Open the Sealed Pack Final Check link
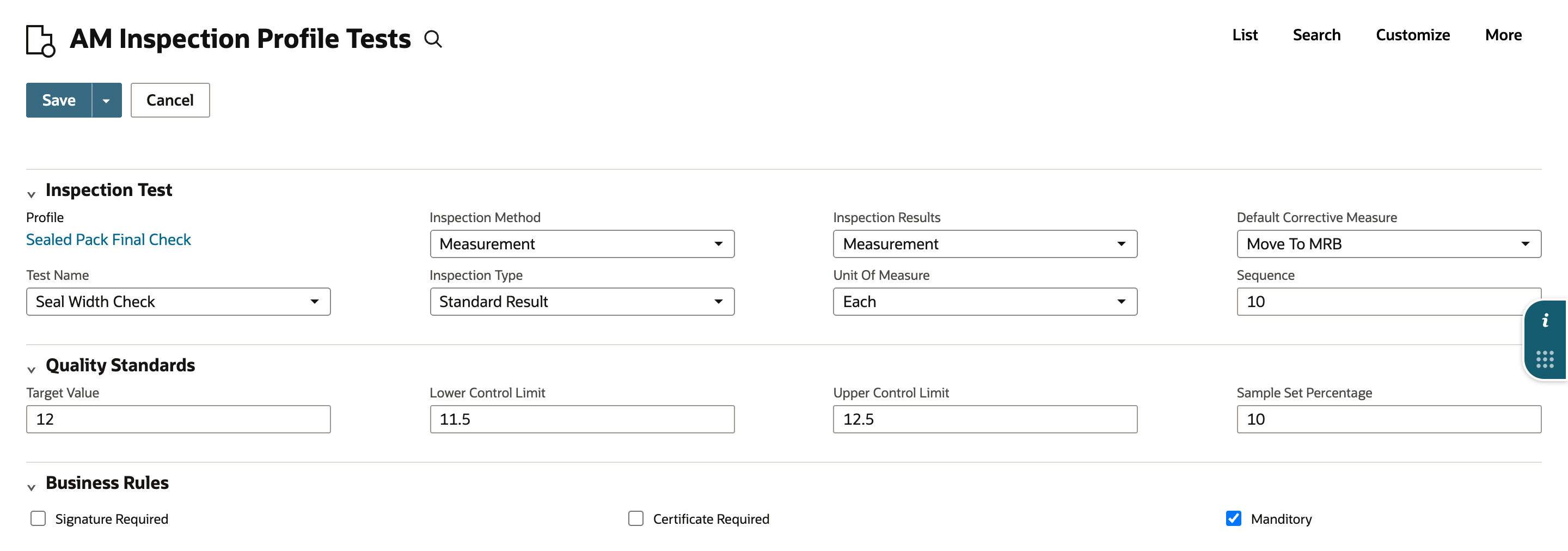1568x551 pixels. 108,239
